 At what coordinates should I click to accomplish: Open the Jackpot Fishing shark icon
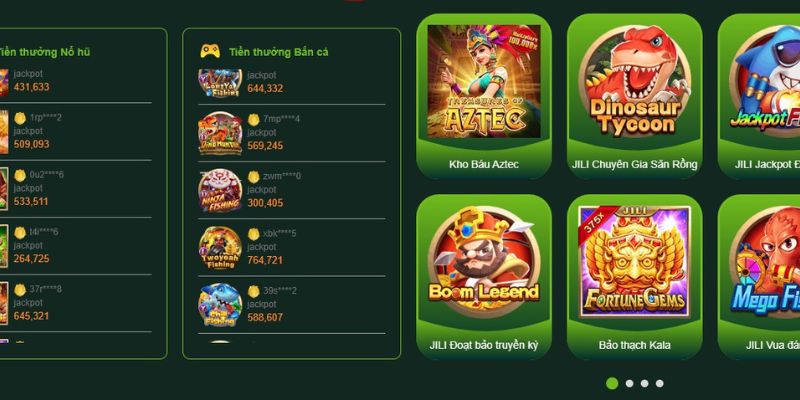[x=765, y=82]
